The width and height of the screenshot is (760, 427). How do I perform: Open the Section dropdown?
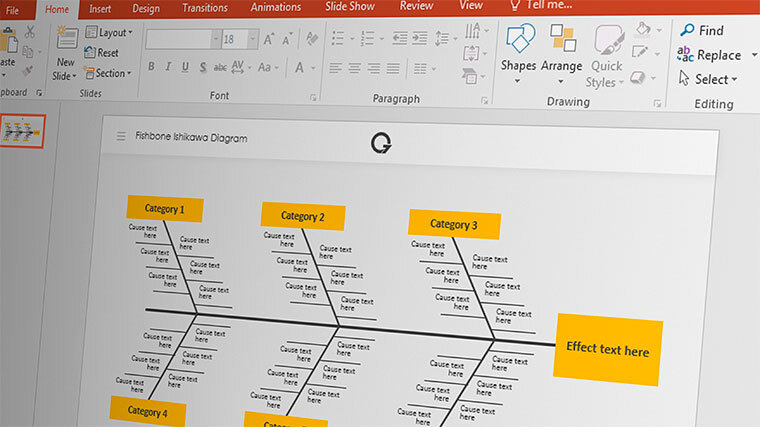(108, 73)
